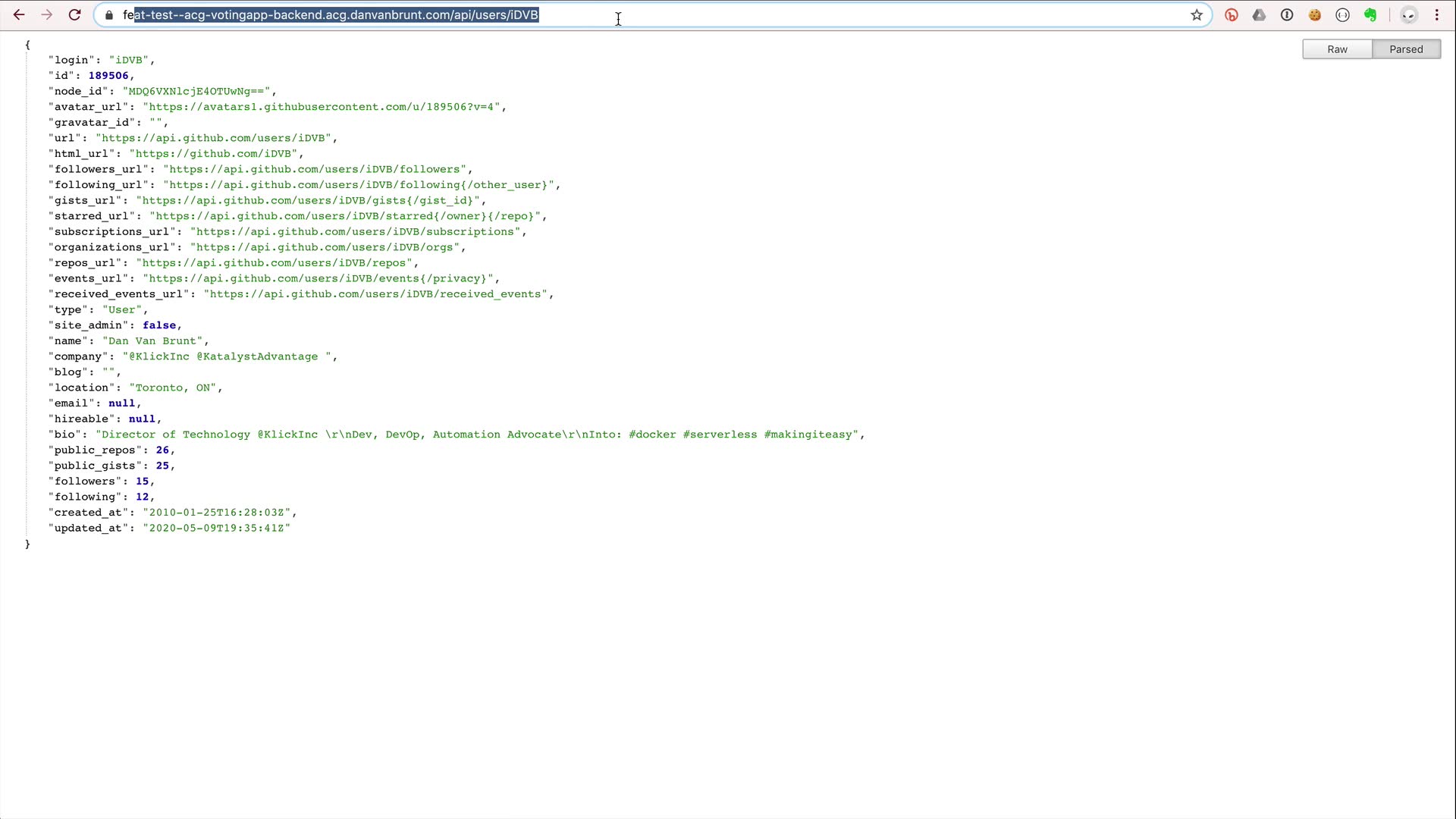Reload the current page
Screen dimensions: 1456x819
tap(74, 15)
